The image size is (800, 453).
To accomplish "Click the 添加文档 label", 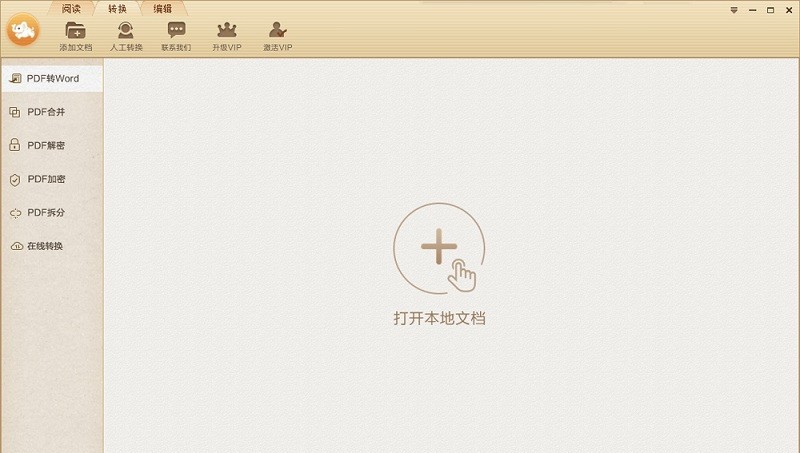I will 76,47.
